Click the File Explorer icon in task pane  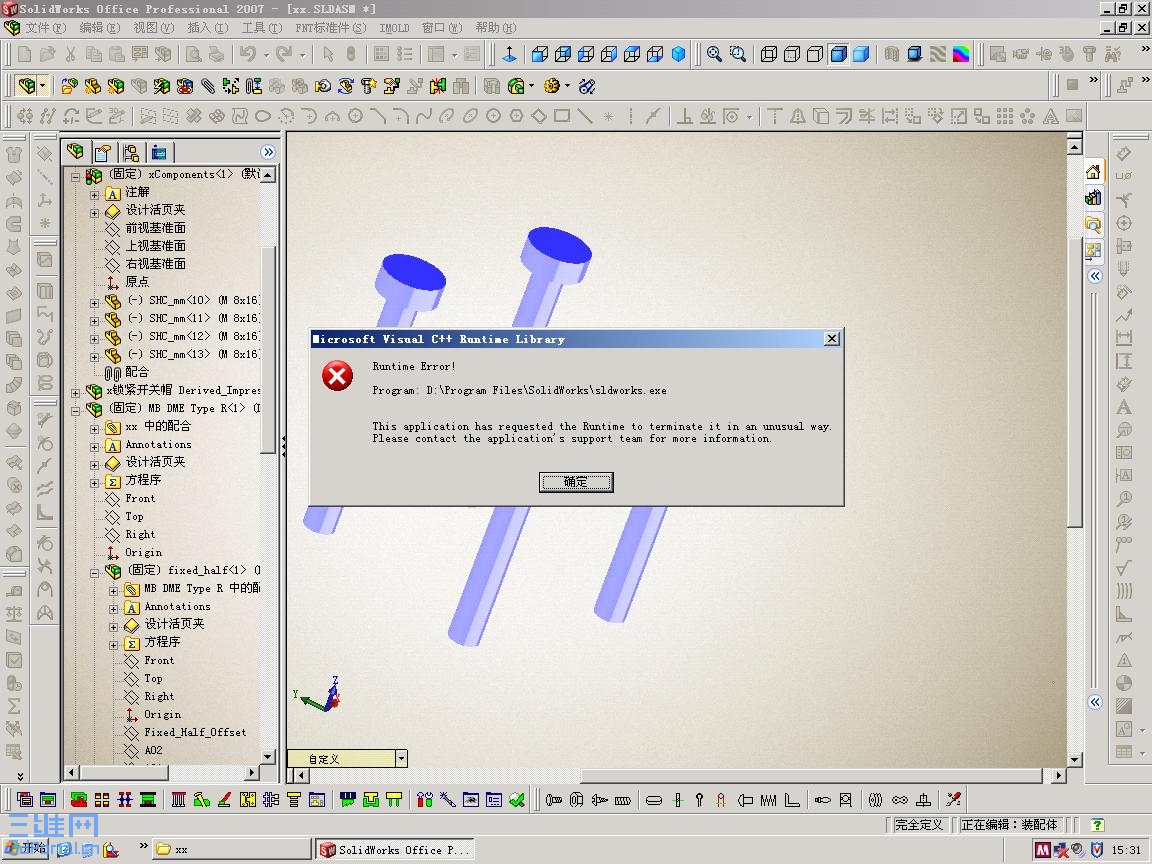1093,224
